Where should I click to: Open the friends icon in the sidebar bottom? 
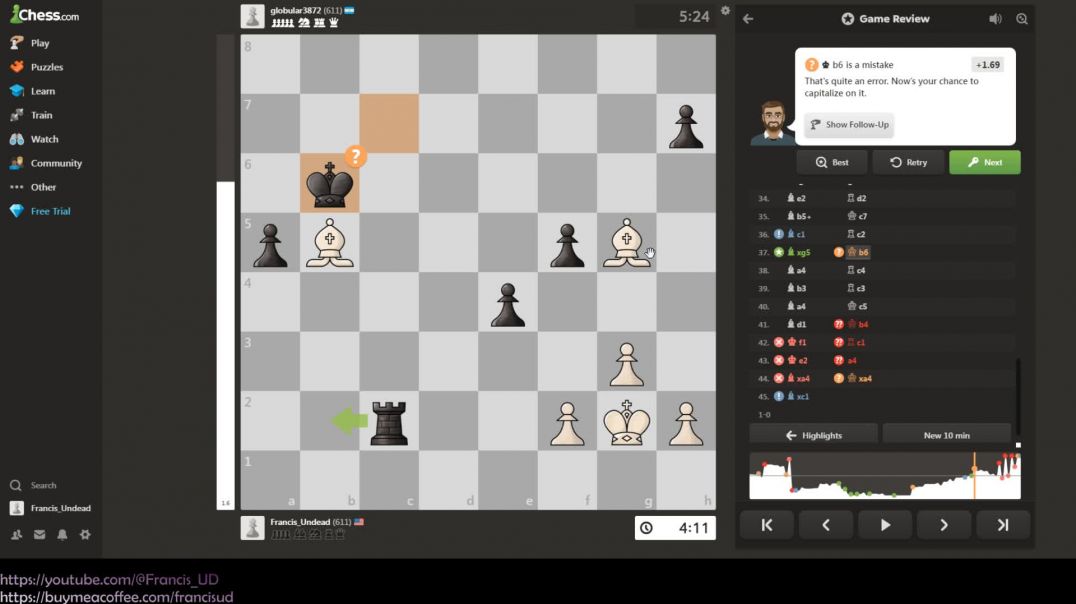coord(16,535)
